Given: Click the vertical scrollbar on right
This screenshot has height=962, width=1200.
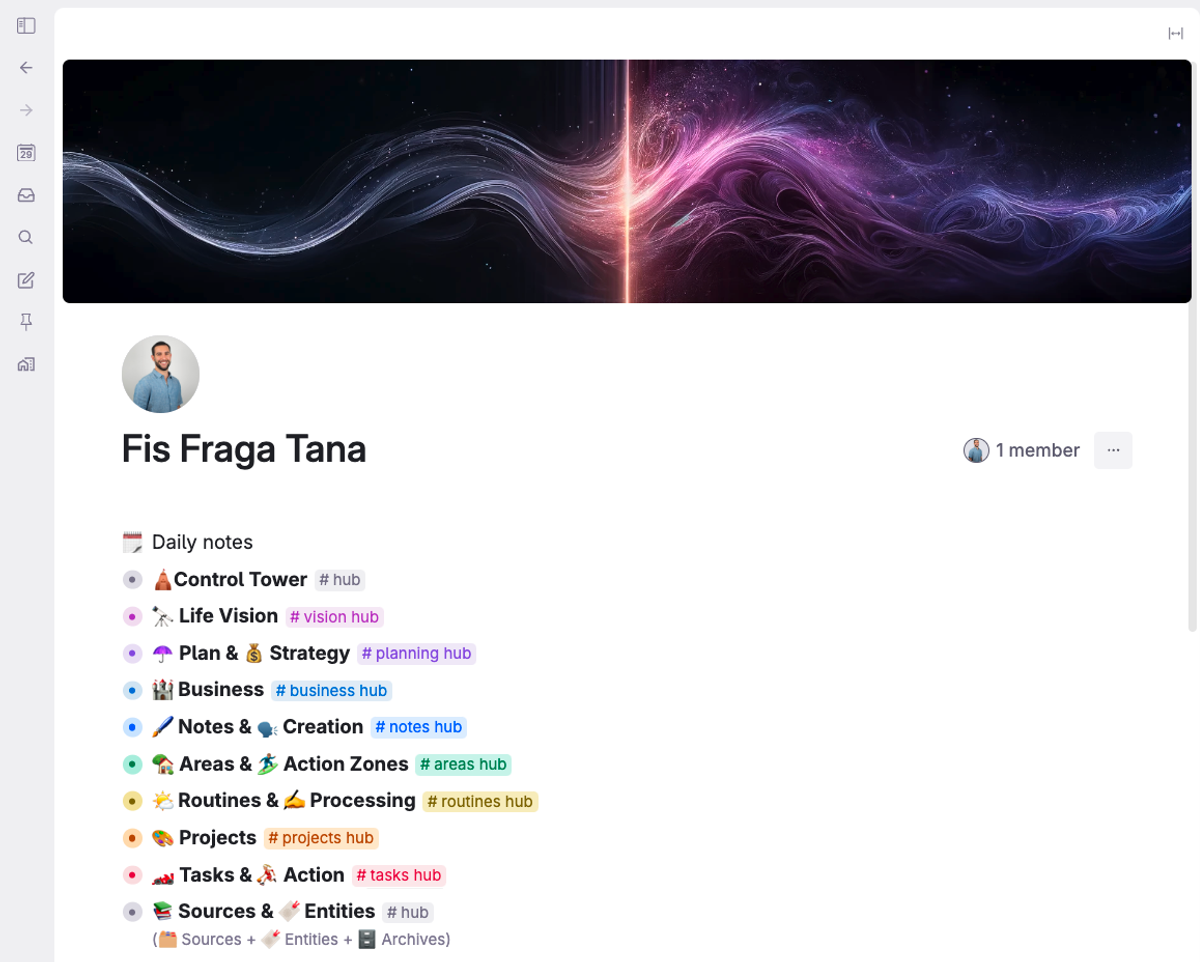Looking at the screenshot, I should point(1192,465).
